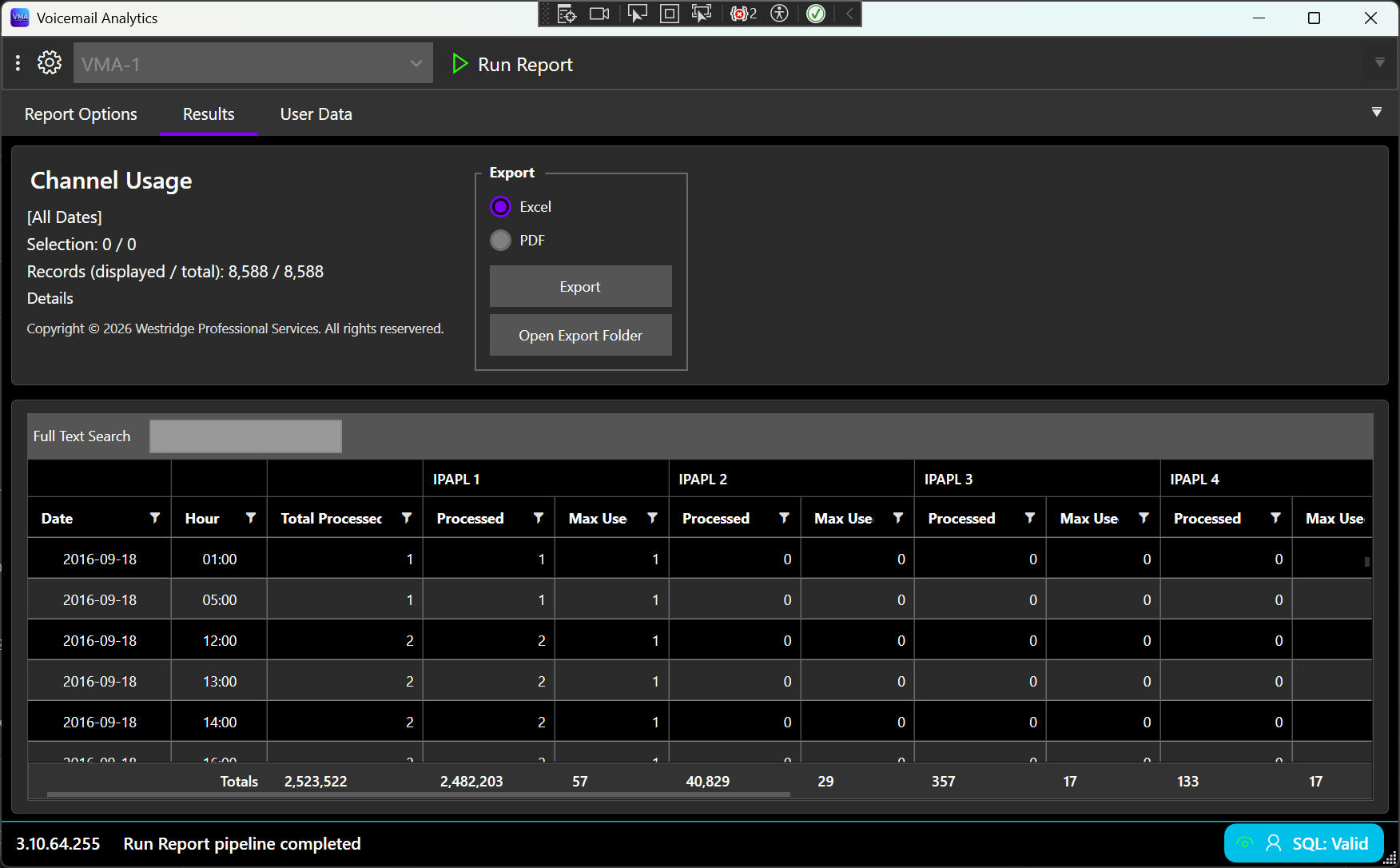Click the horizontal scrollbar under the table

[419, 794]
